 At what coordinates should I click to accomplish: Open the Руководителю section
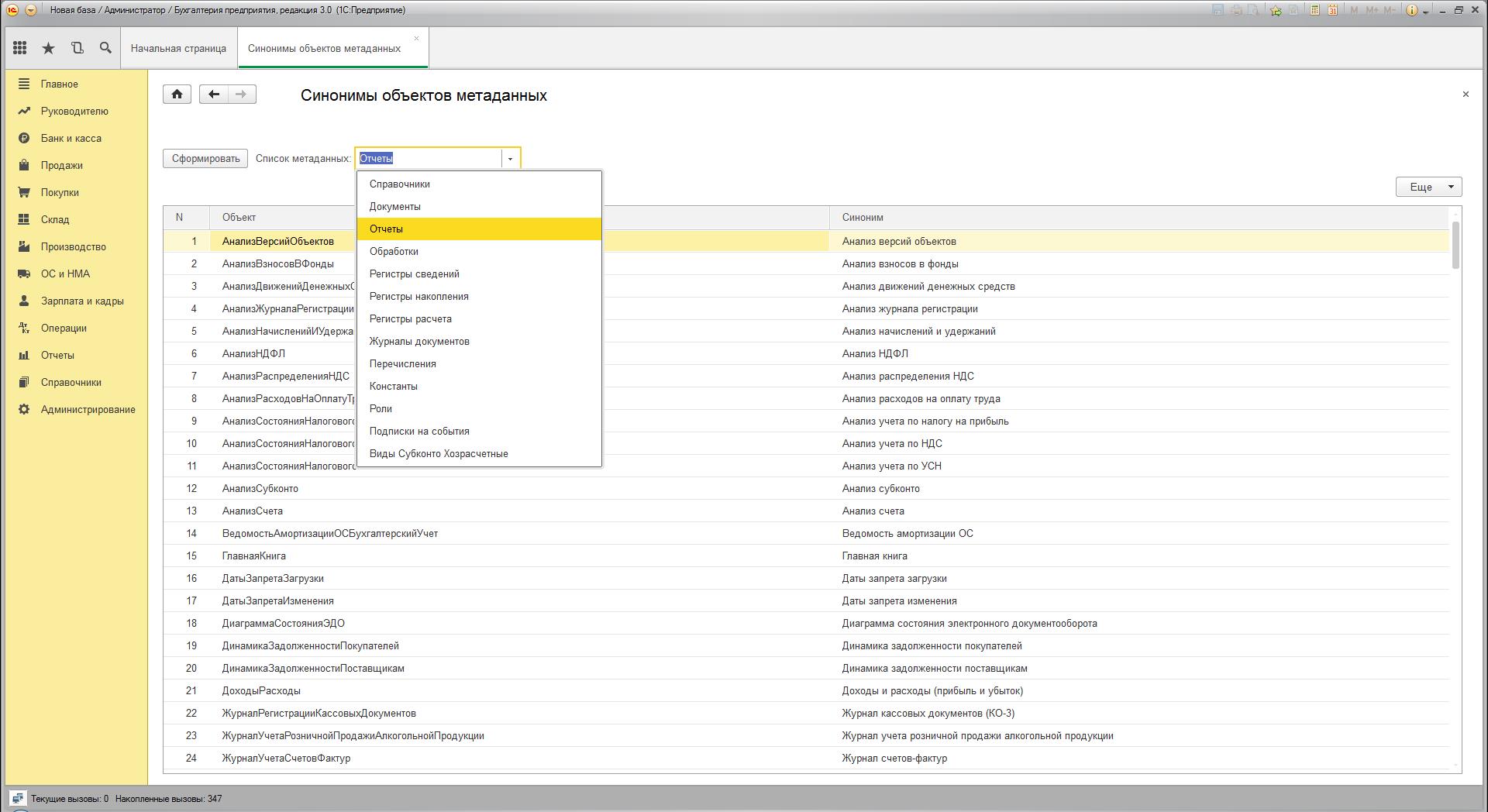(x=77, y=111)
